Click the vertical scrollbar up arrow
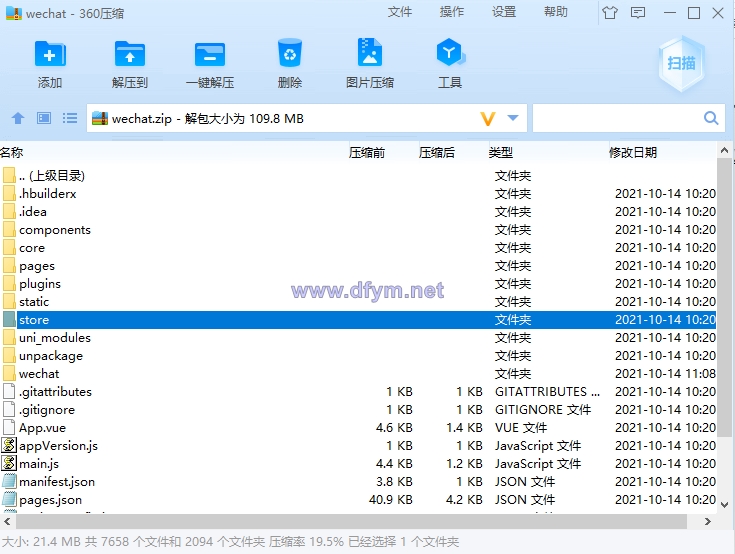 [724, 151]
